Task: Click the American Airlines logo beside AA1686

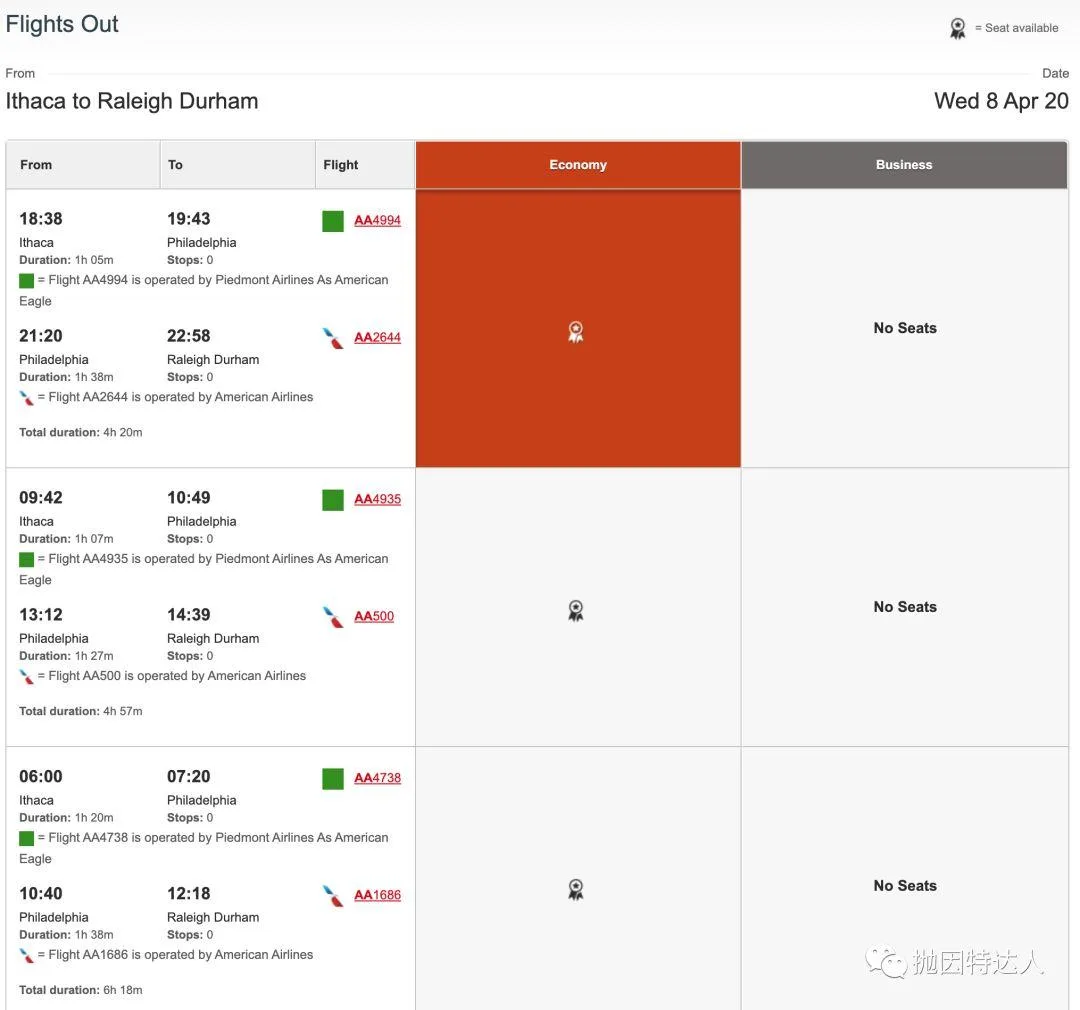Action: tap(333, 896)
